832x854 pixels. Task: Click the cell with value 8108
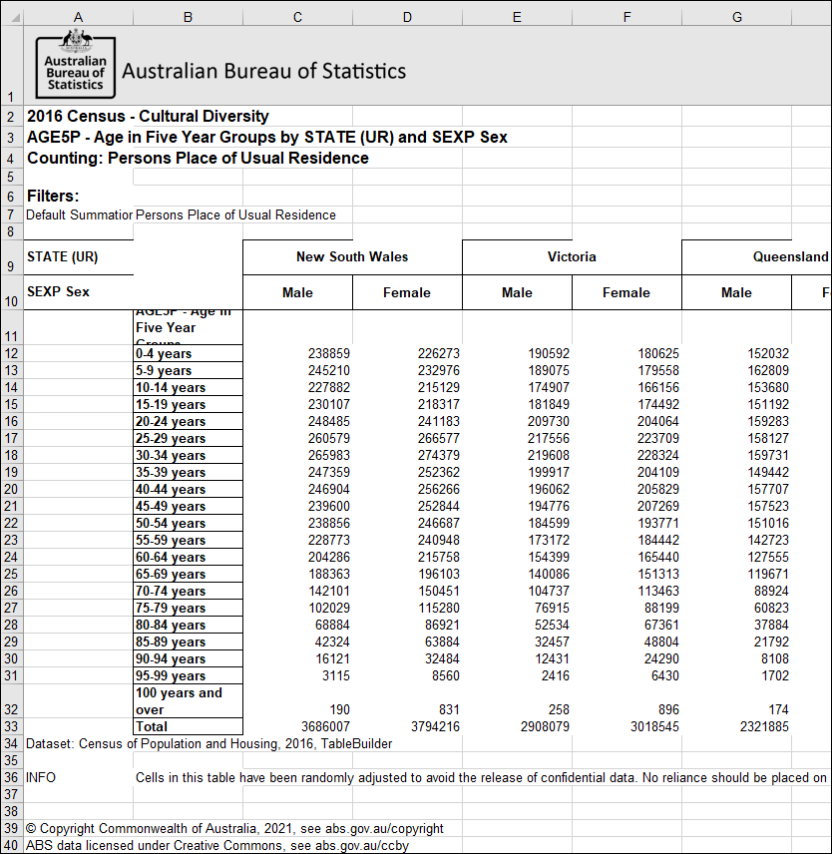(x=737, y=658)
